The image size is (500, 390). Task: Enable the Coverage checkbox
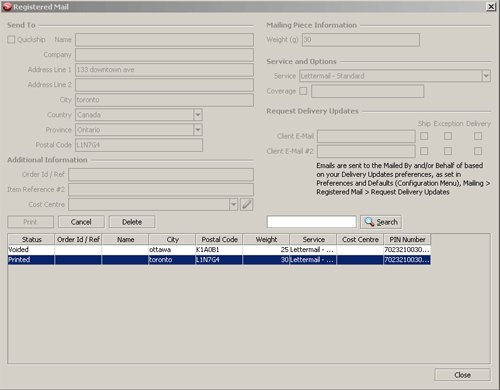click(x=303, y=91)
